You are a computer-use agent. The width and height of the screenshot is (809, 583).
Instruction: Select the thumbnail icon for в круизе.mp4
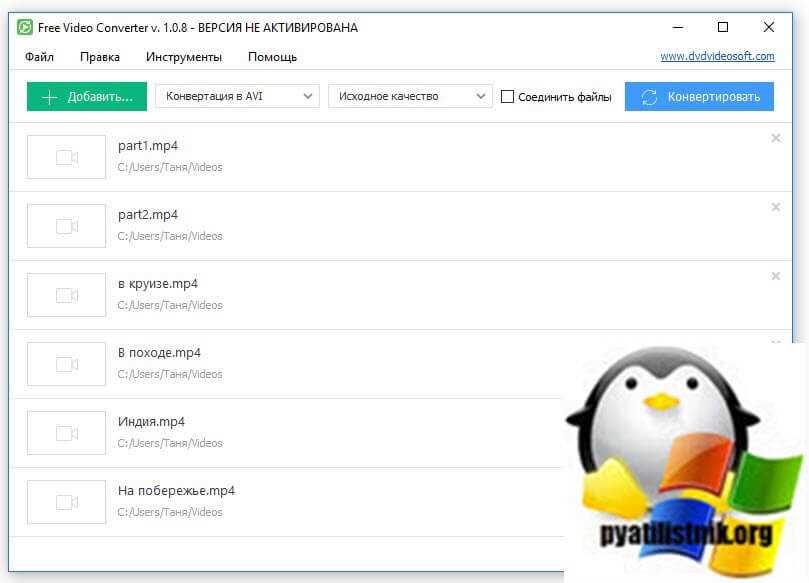coord(65,295)
